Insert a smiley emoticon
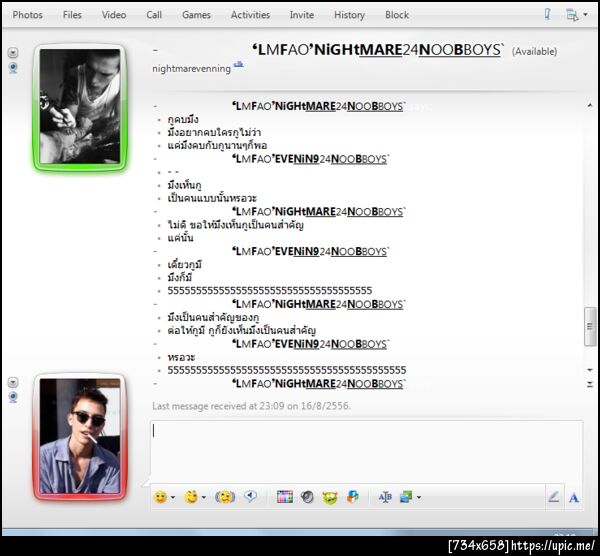 pyautogui.click(x=160, y=497)
